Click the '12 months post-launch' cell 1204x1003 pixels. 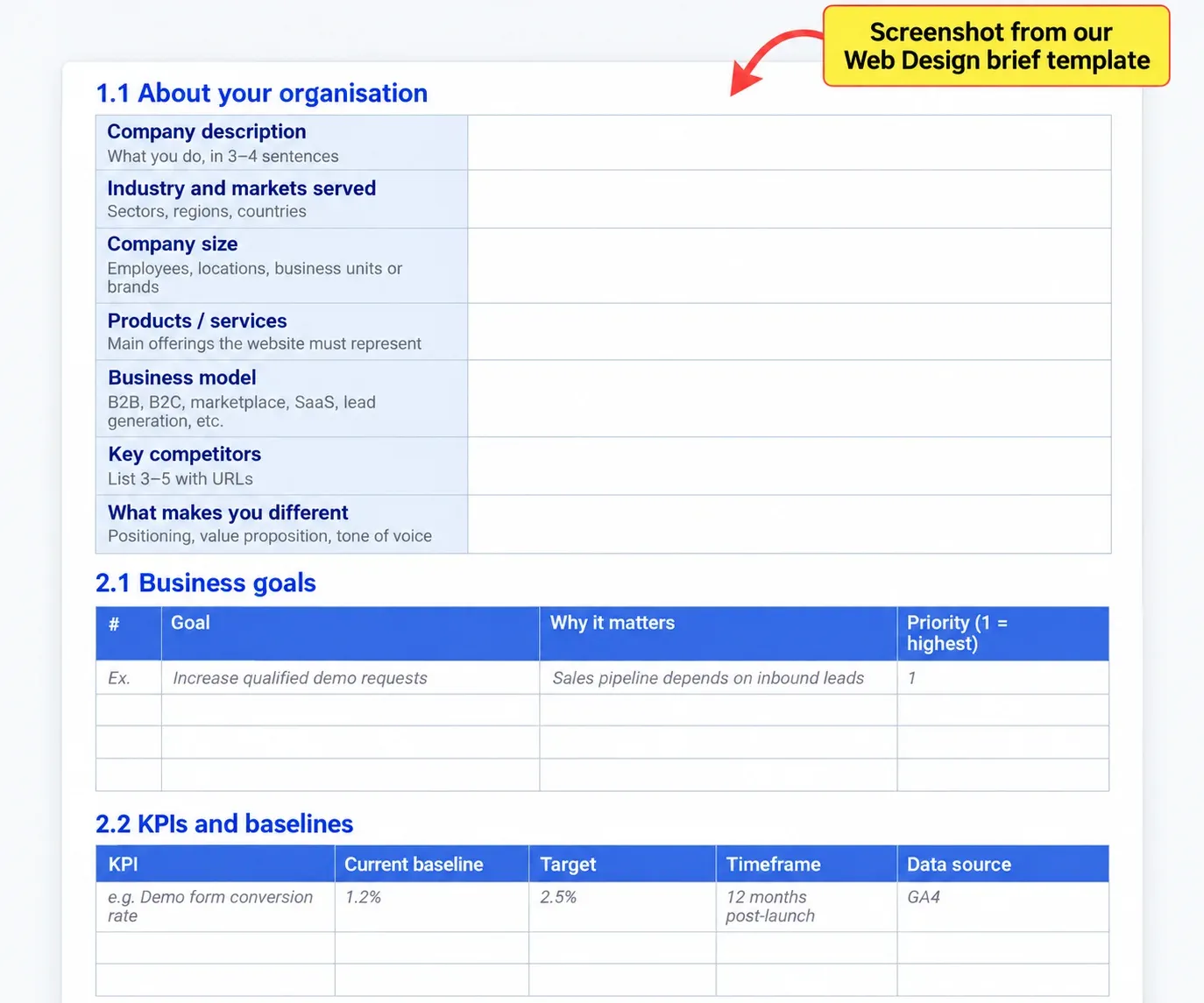[x=806, y=907]
